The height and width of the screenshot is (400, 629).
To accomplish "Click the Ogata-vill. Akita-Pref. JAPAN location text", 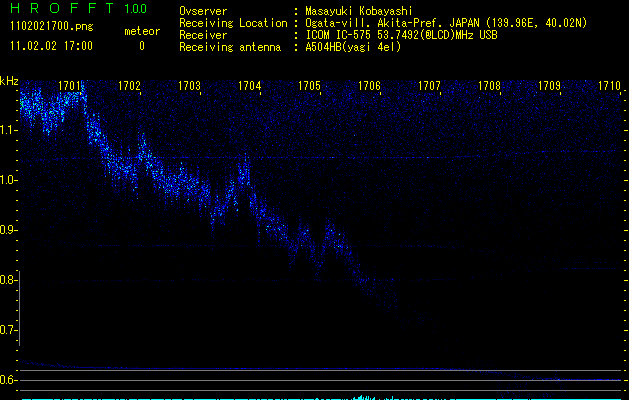I will pyautogui.click(x=446, y=23).
